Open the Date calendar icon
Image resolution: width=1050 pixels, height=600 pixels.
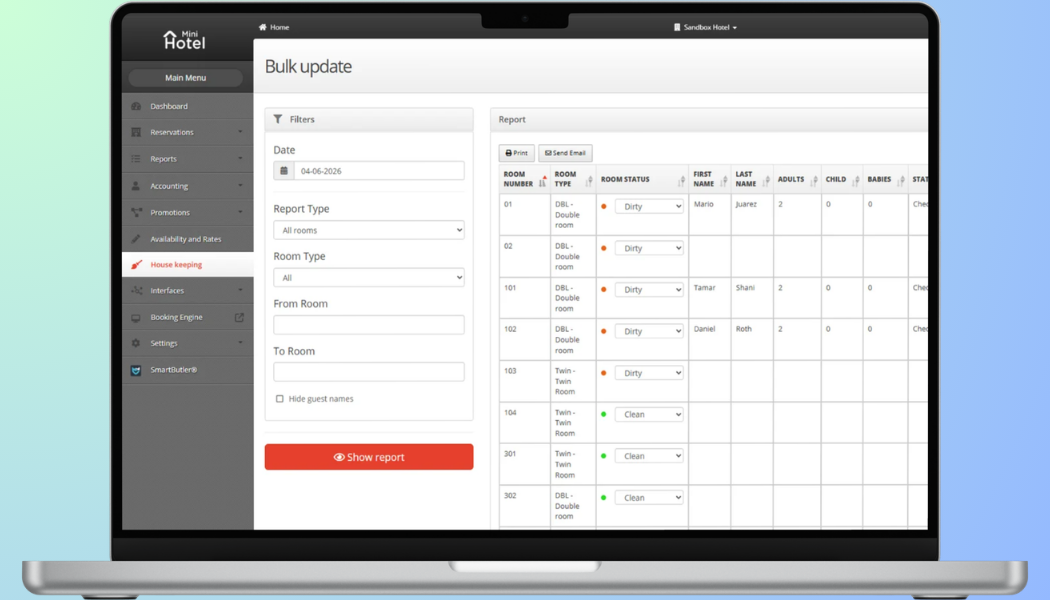(284, 171)
